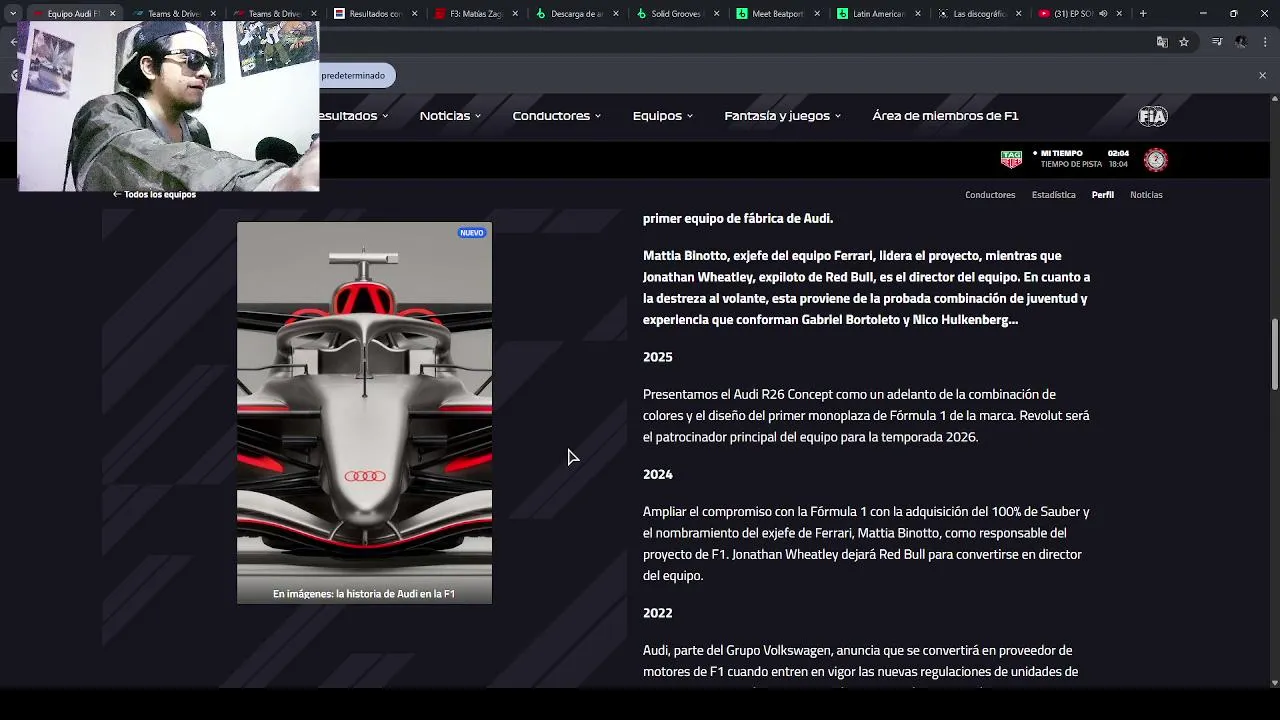
Task: Close the translation bar with X
Action: 1262,75
